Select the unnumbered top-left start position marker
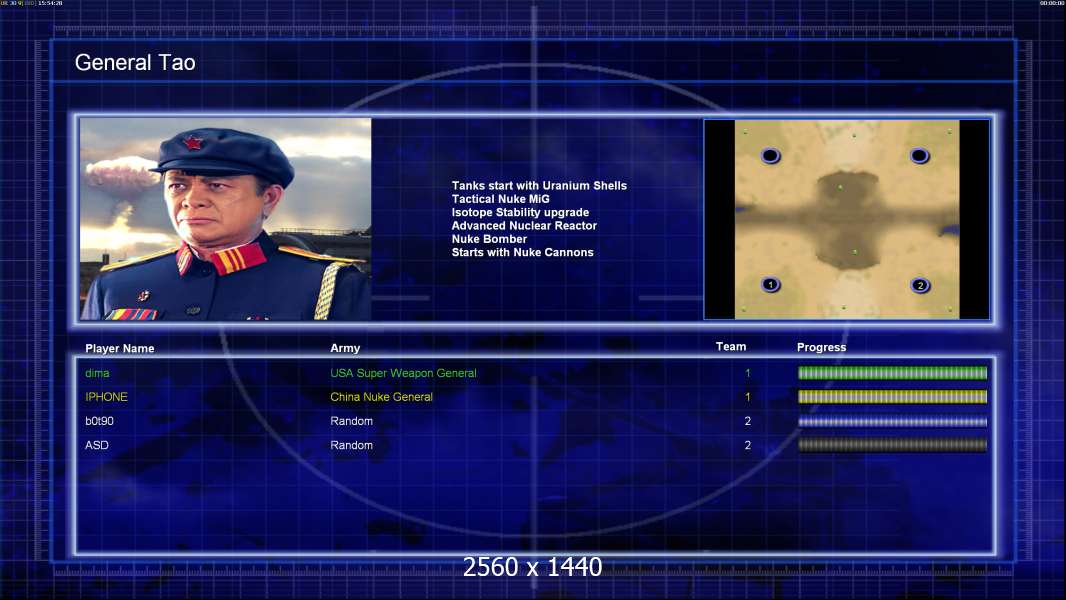The width and height of the screenshot is (1066, 600). (x=770, y=156)
